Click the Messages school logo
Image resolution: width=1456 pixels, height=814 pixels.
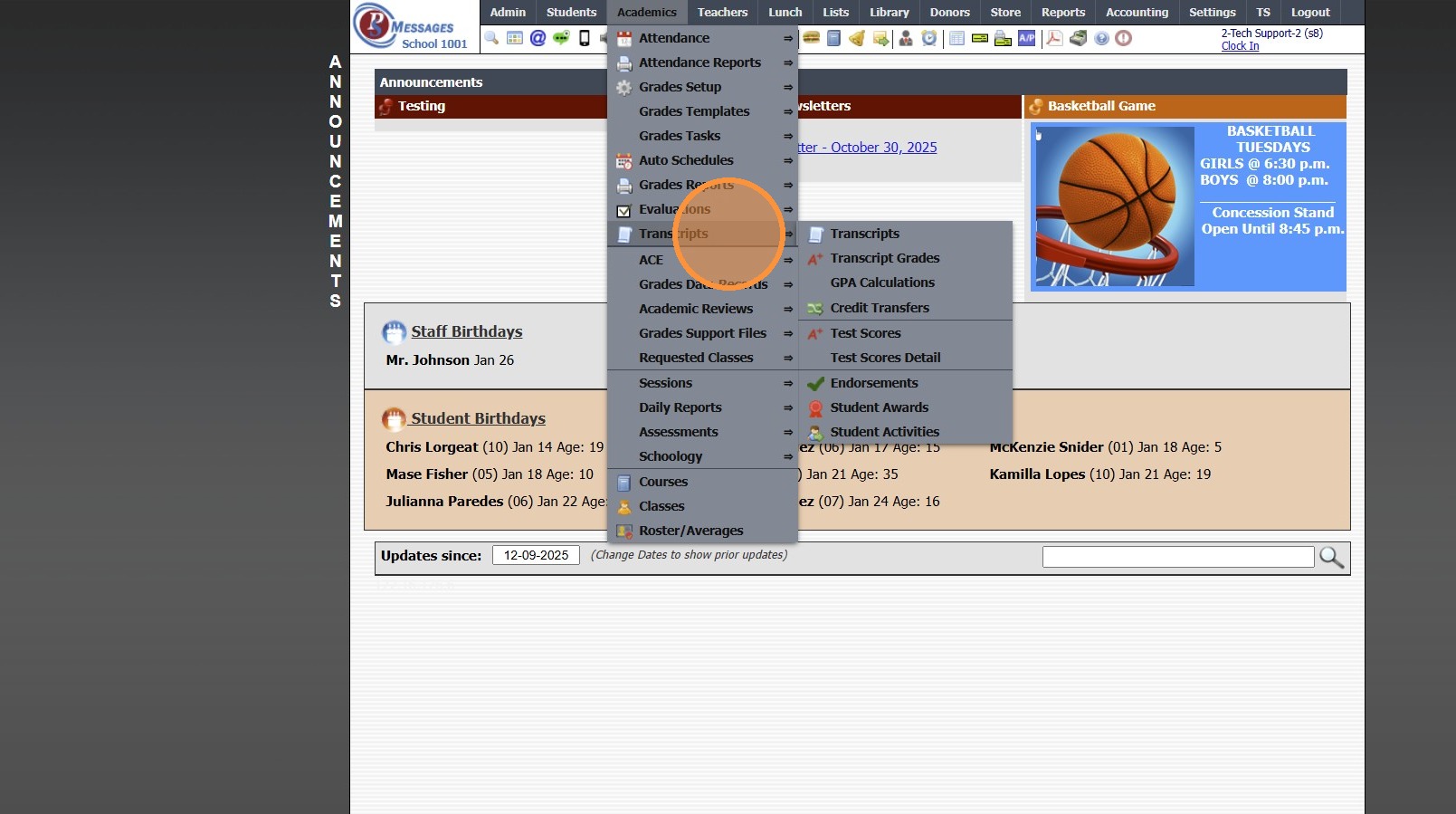click(x=414, y=26)
